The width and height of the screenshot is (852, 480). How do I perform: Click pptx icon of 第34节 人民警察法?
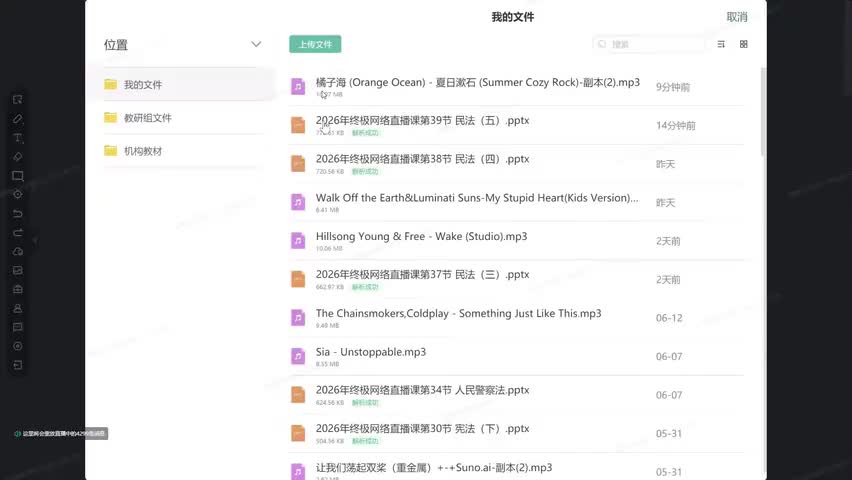(298, 395)
